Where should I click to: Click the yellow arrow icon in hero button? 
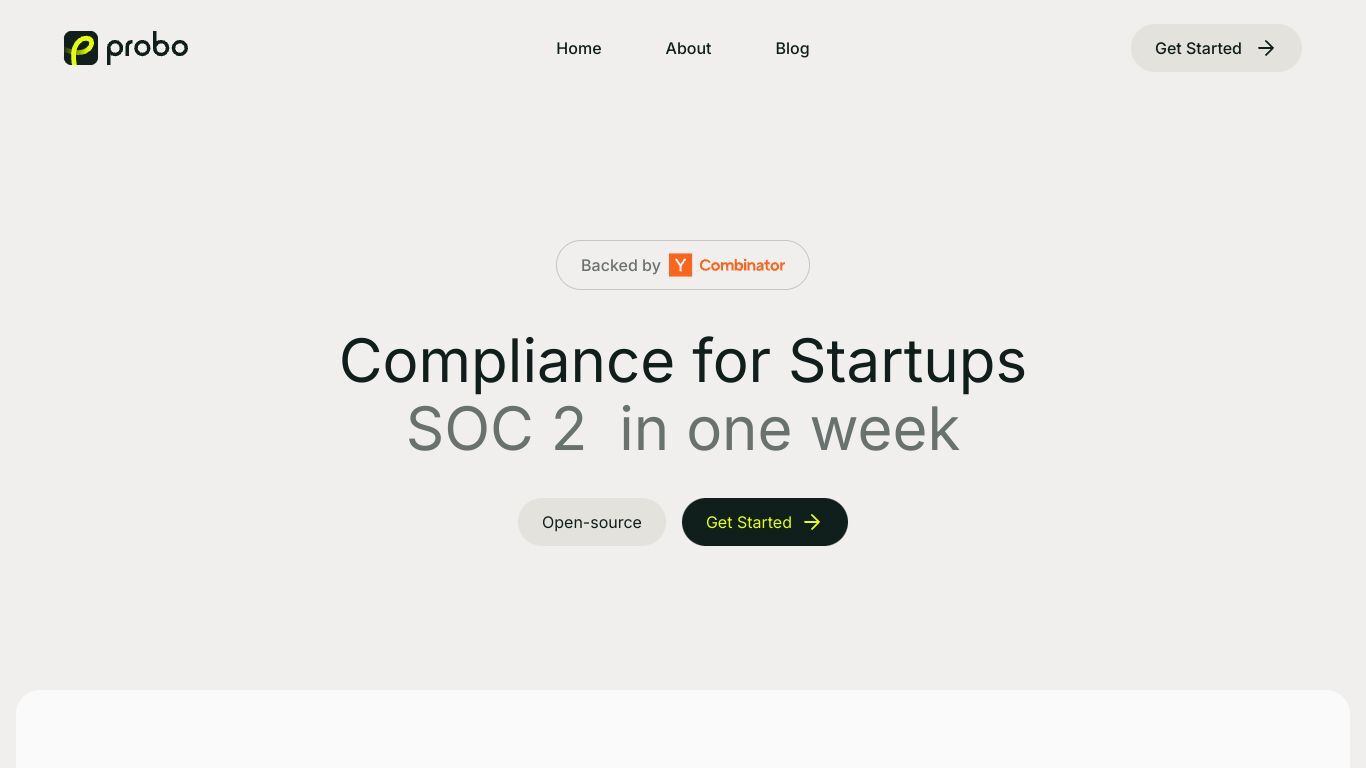(x=812, y=522)
